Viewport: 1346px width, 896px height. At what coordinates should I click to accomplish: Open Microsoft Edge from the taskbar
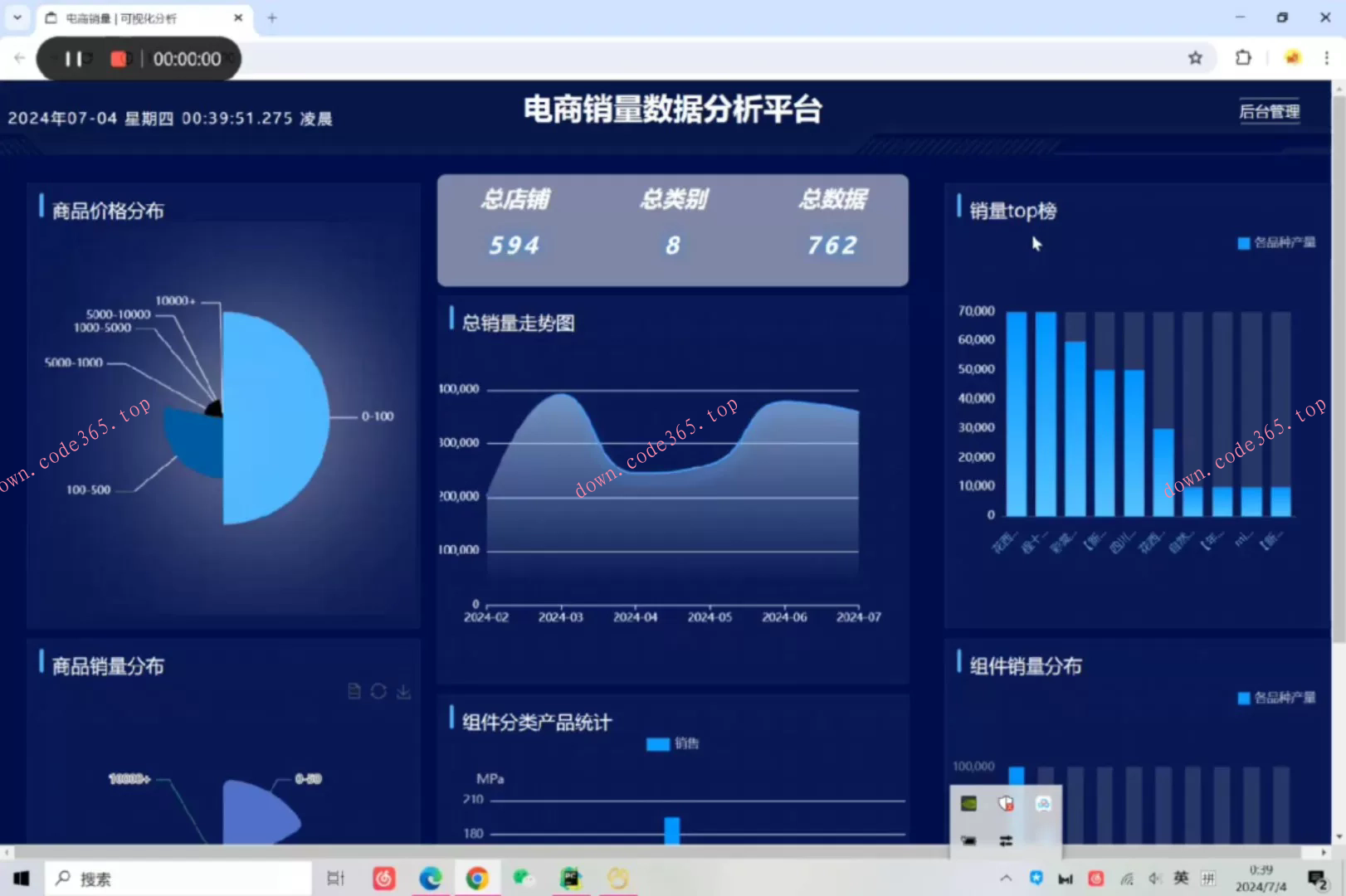click(430, 878)
